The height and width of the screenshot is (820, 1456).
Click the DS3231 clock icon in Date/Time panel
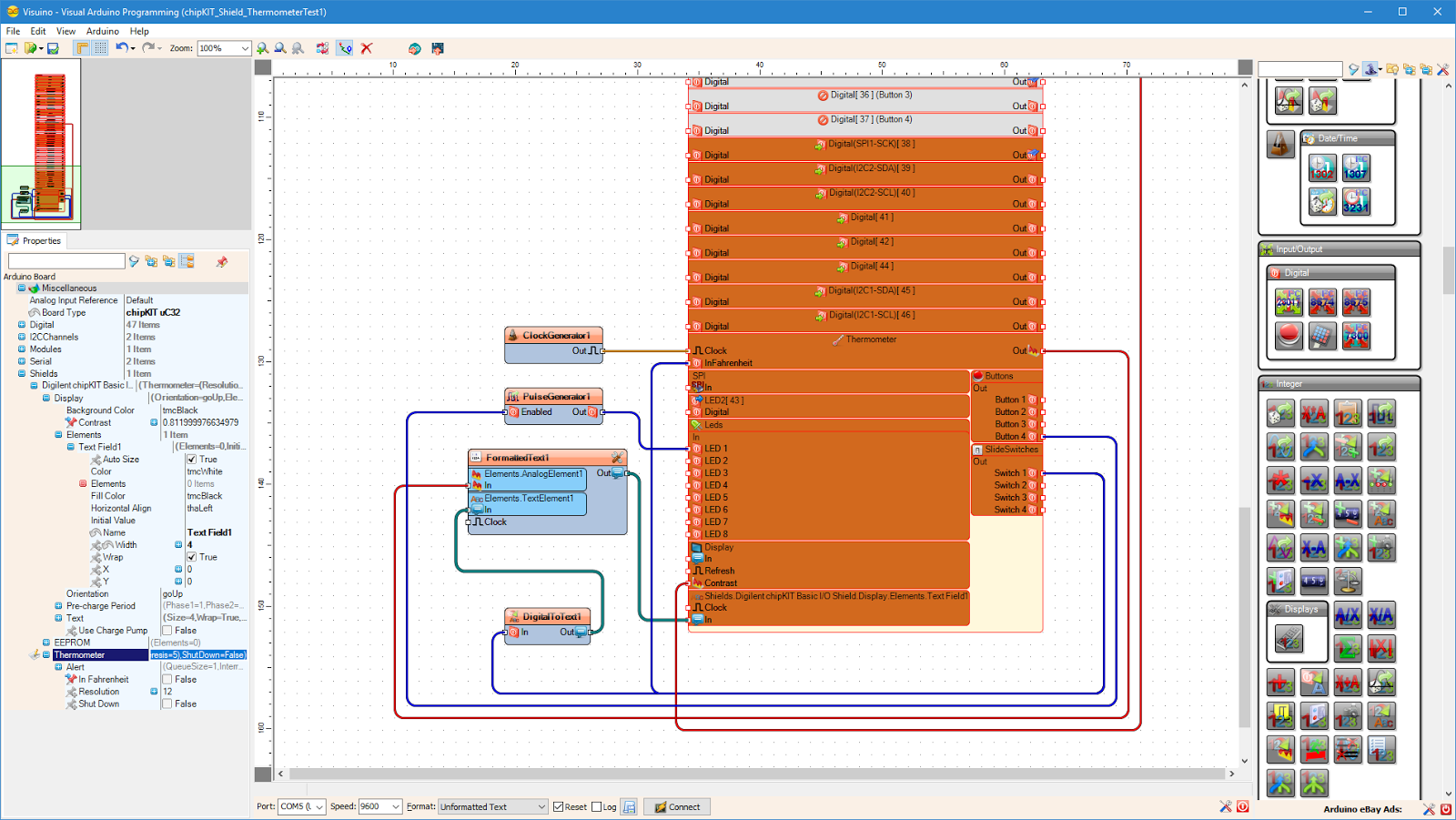click(x=1356, y=202)
